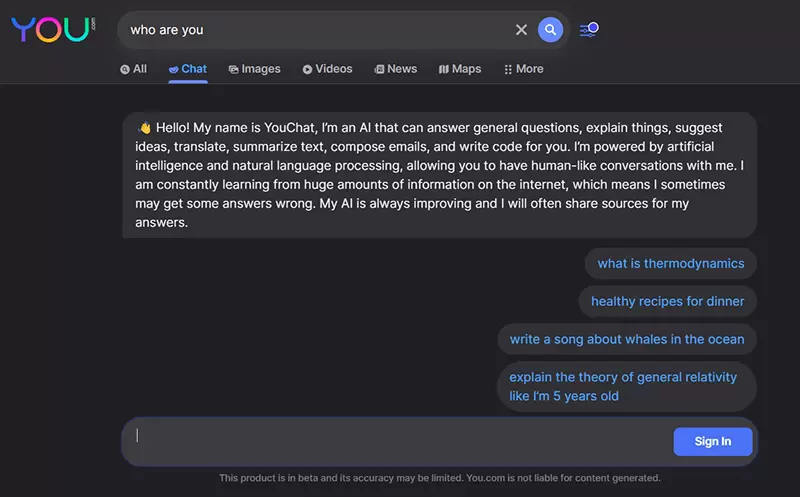Choose the "what is thermodynamics" suggestion

click(670, 264)
